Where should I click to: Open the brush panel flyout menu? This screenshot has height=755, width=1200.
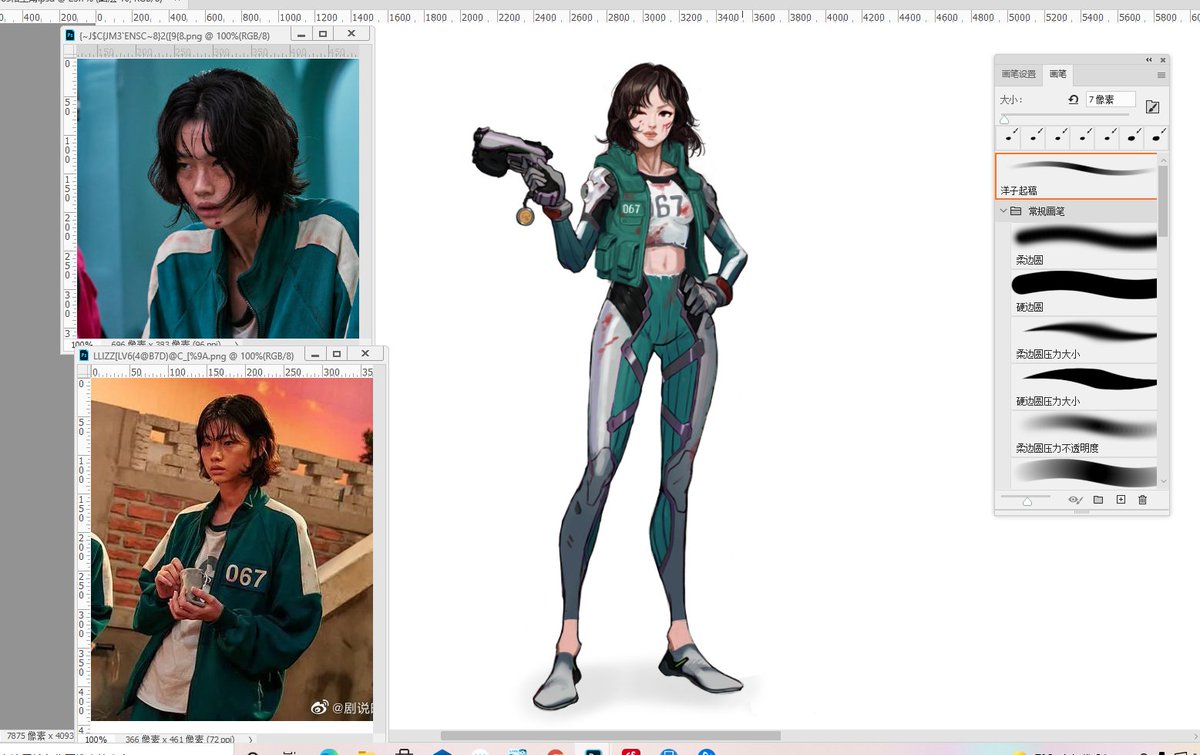coord(1161,75)
